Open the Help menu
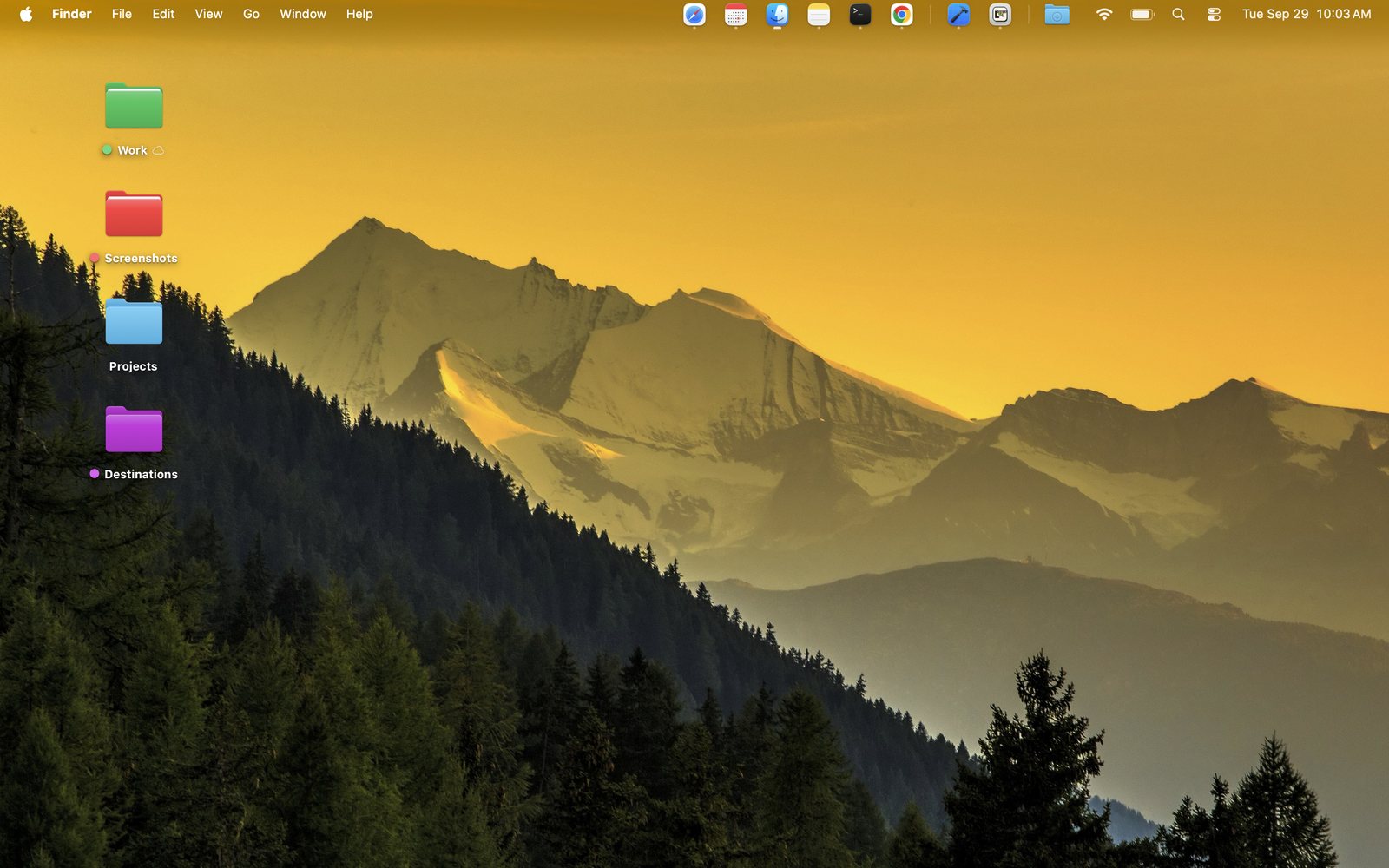Image resolution: width=1389 pixels, height=868 pixels. pos(359,14)
